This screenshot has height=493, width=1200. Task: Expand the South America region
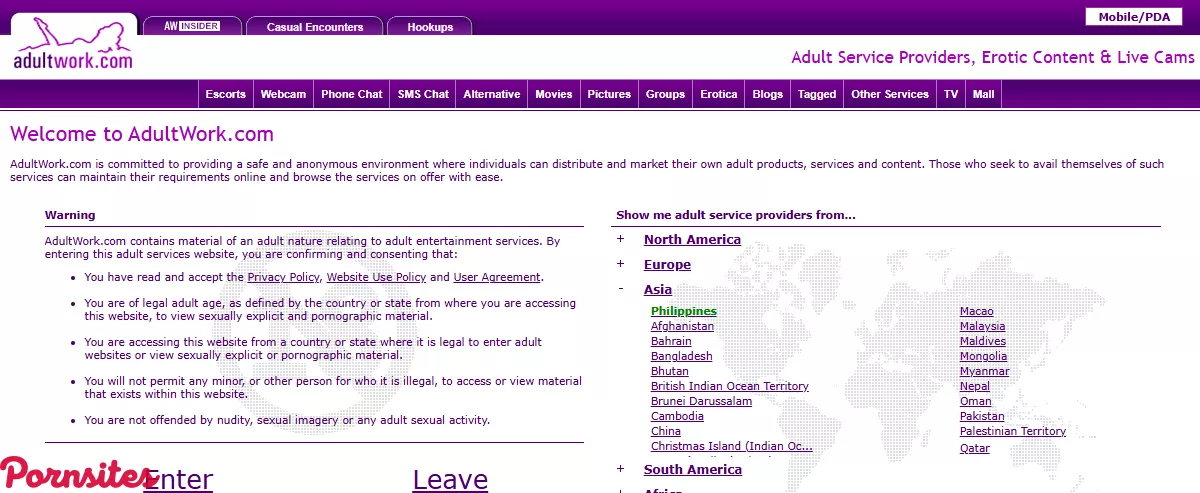click(x=620, y=469)
